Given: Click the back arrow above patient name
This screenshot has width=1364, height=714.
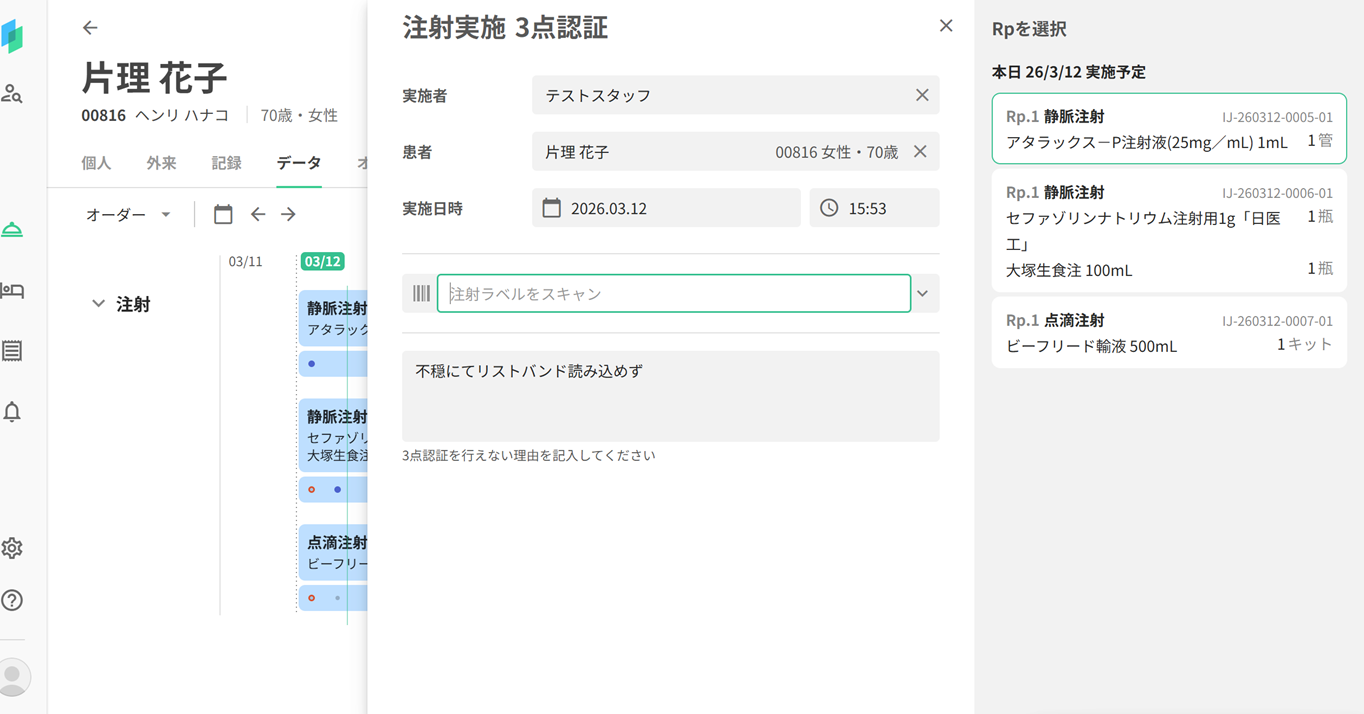Looking at the screenshot, I should click(x=90, y=28).
